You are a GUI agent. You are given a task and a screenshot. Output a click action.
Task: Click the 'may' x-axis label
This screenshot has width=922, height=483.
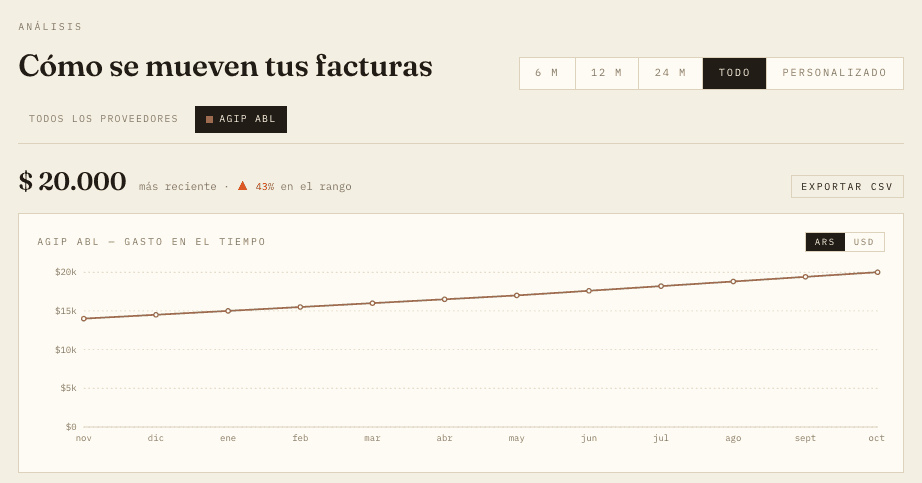(517, 438)
